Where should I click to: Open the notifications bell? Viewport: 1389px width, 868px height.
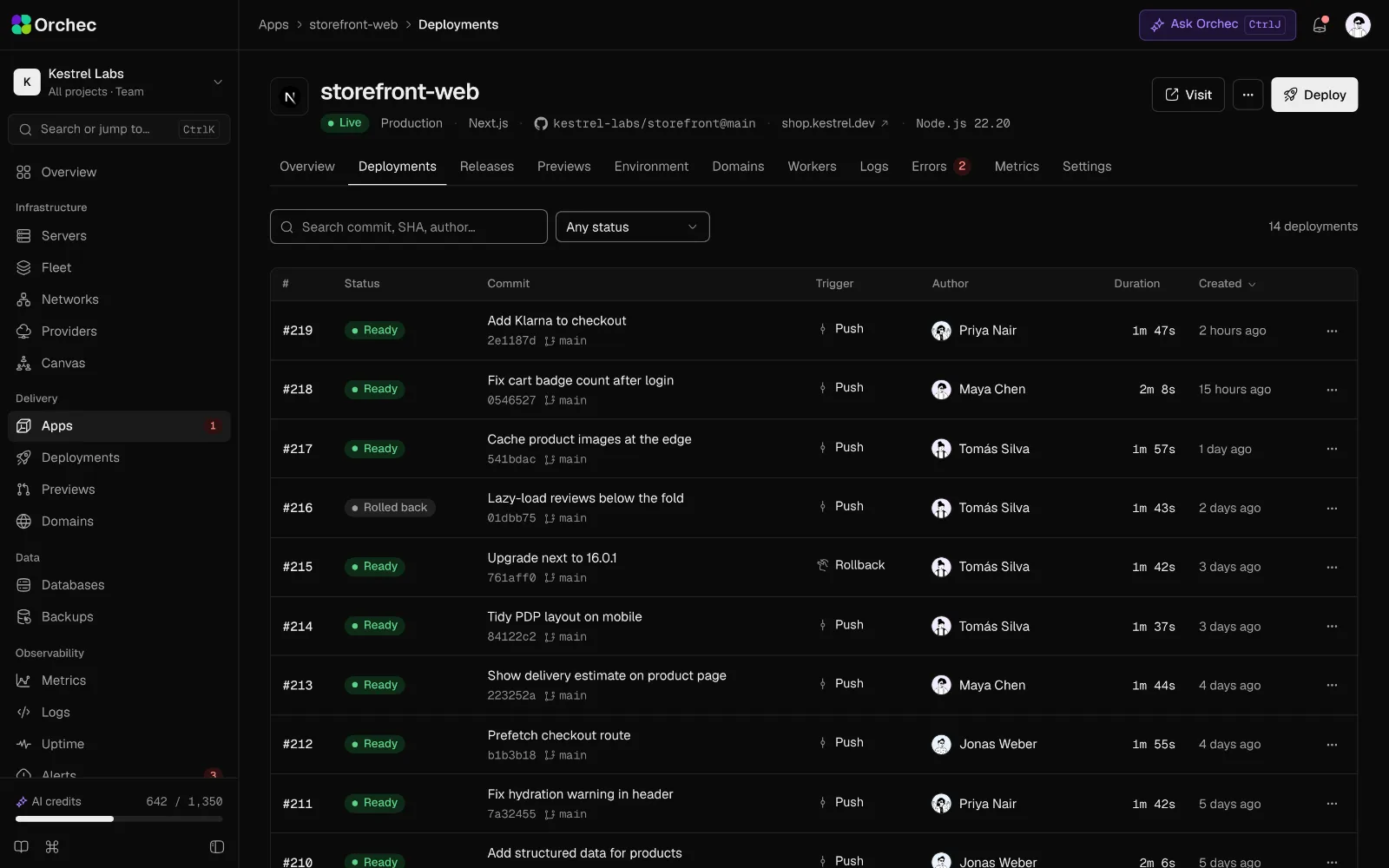[1320, 25]
